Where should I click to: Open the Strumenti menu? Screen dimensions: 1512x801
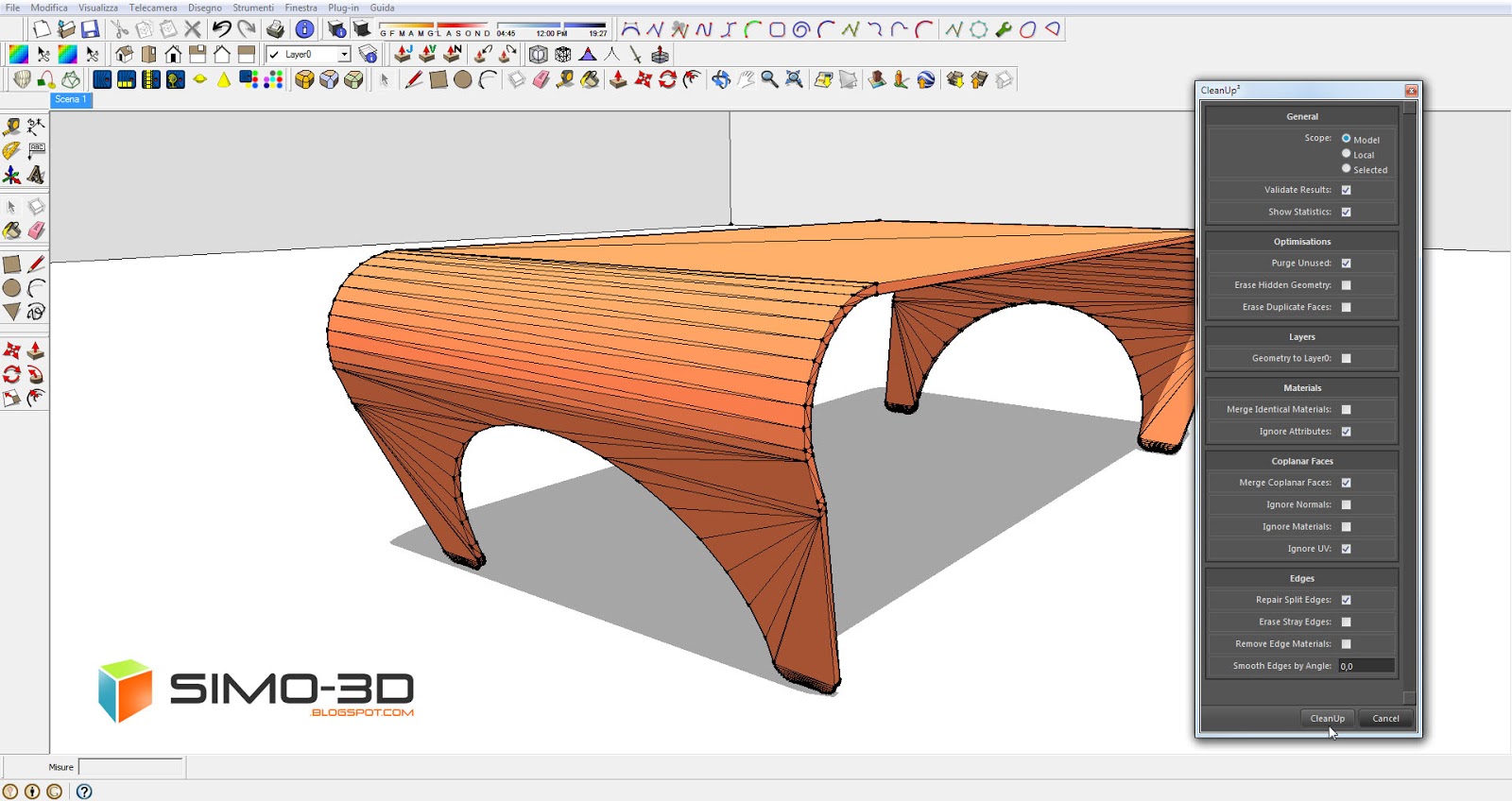(x=253, y=8)
